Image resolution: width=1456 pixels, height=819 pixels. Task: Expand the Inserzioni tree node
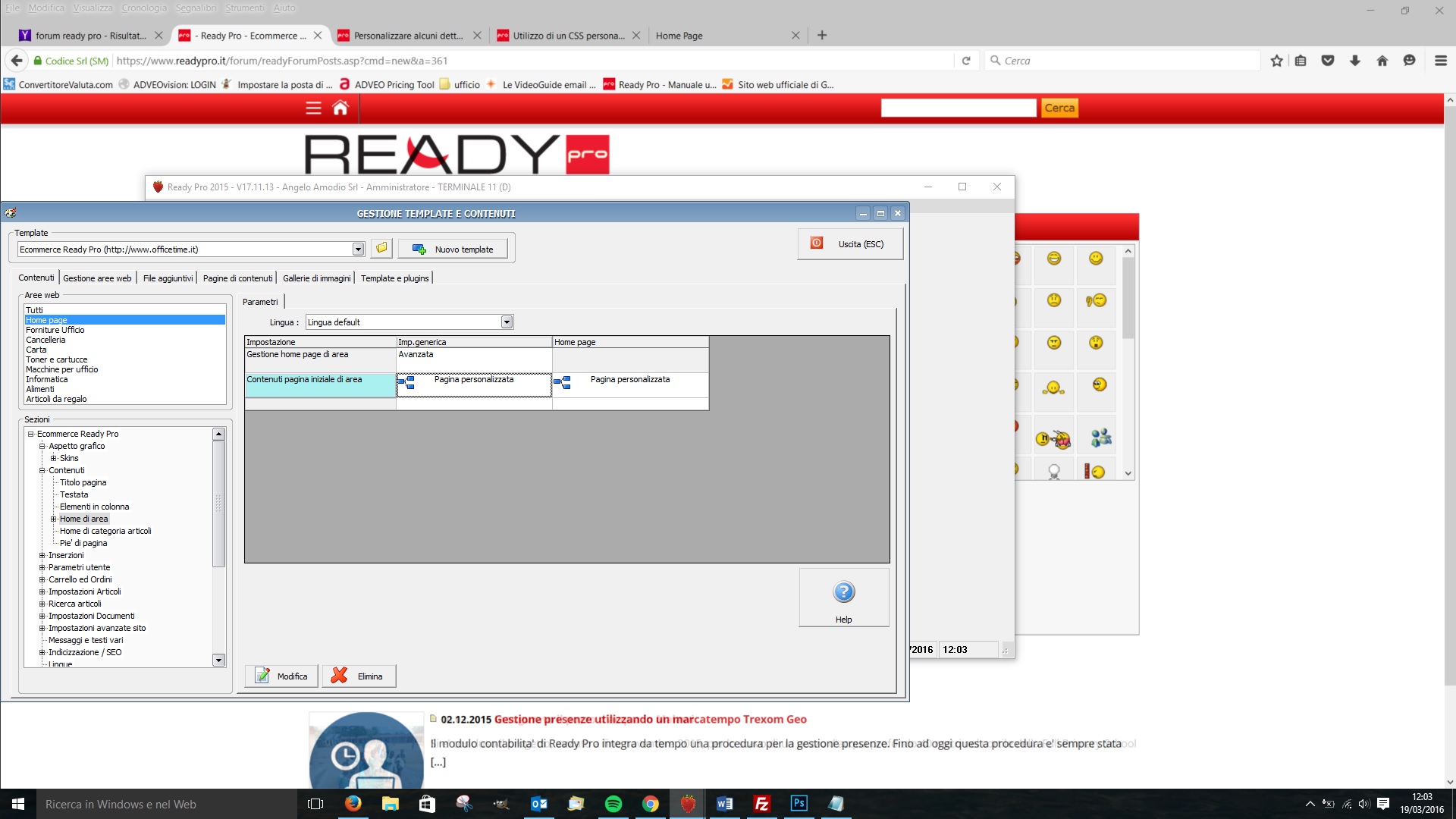[42, 555]
